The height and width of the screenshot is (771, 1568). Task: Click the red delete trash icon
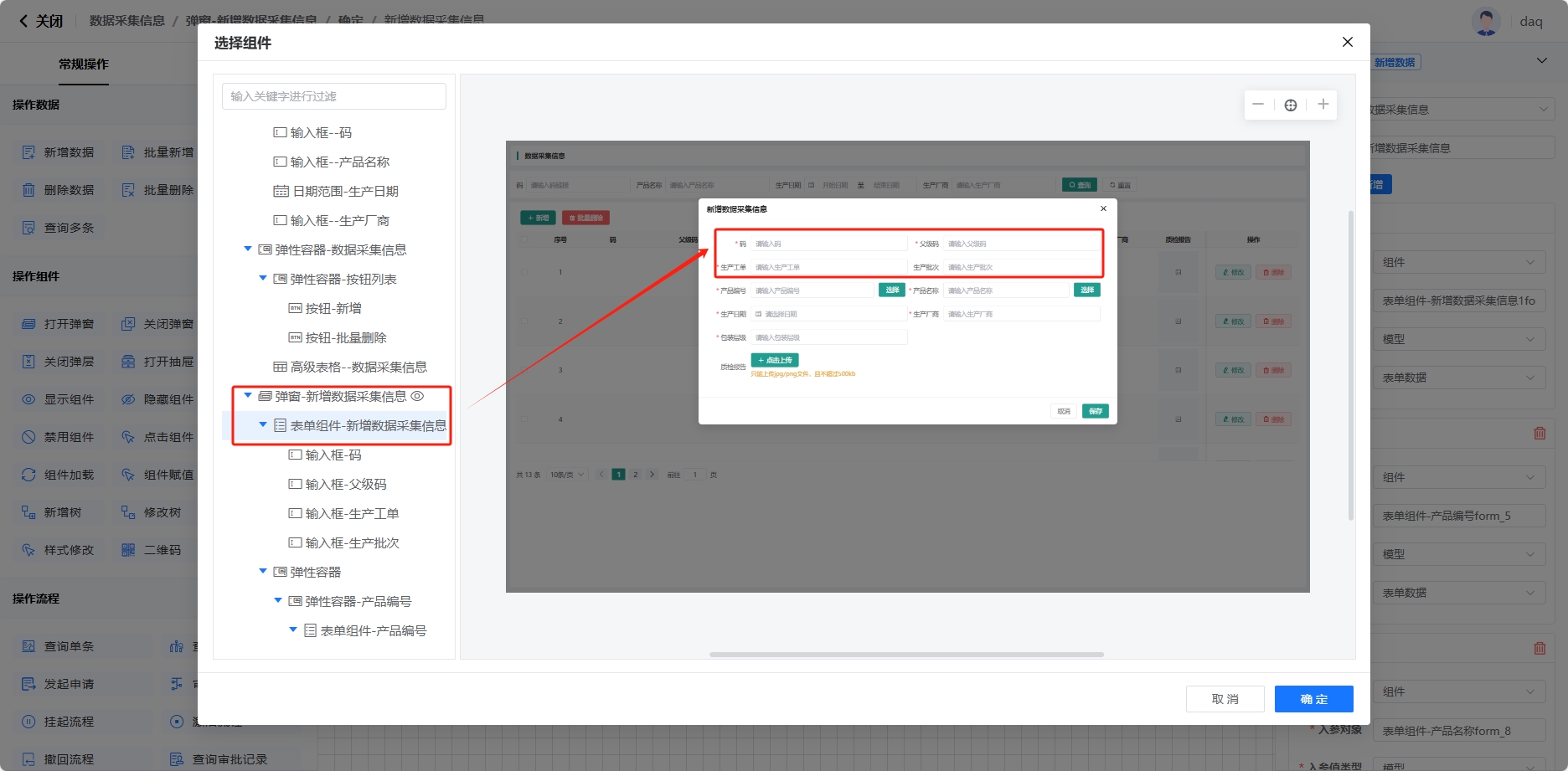1539,433
